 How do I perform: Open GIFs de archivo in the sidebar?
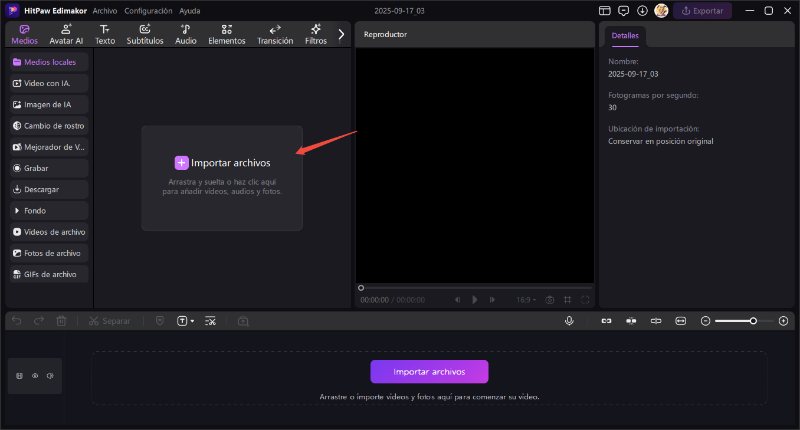pyautogui.click(x=49, y=274)
